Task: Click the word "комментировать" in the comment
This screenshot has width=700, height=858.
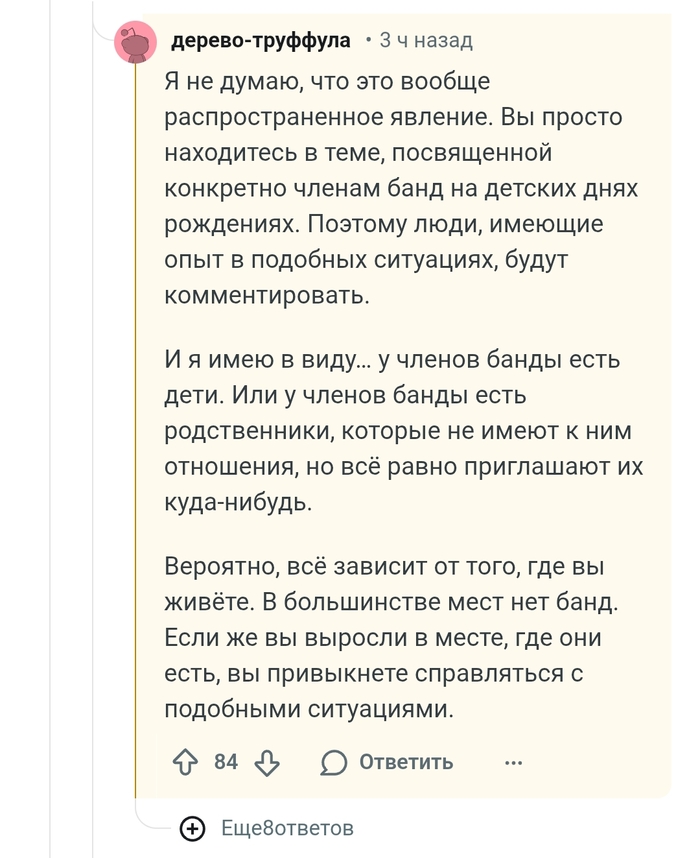Action: tap(266, 296)
